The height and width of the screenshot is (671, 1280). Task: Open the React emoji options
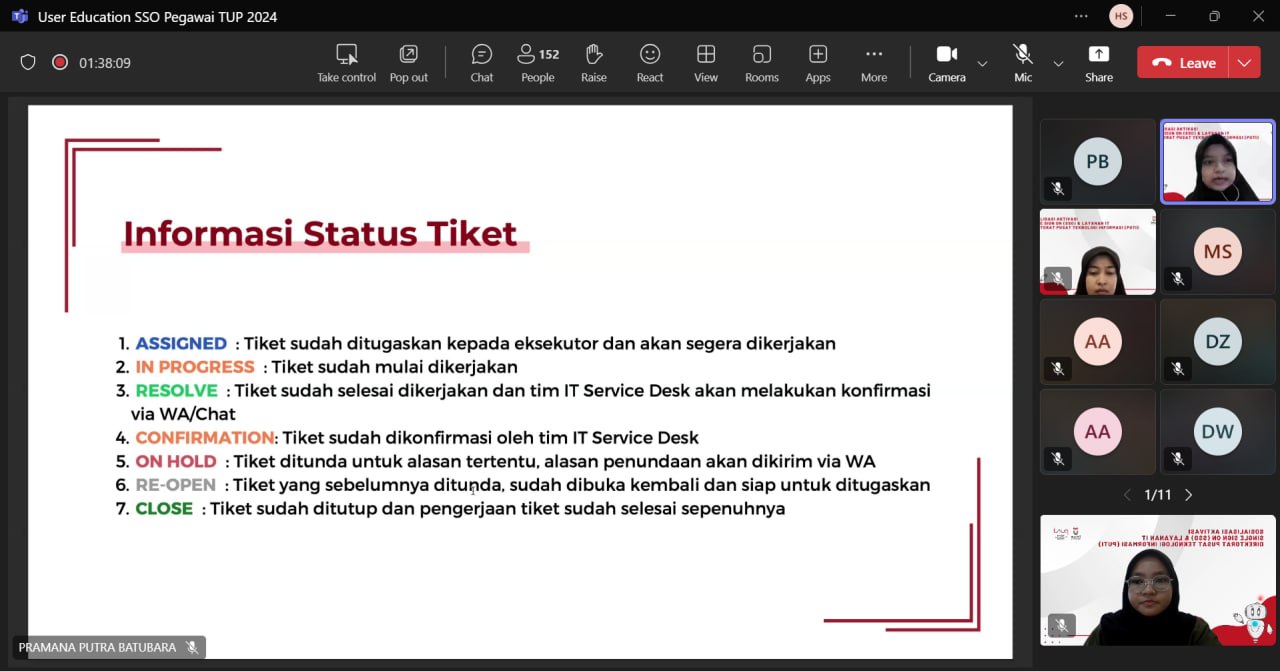pos(650,62)
